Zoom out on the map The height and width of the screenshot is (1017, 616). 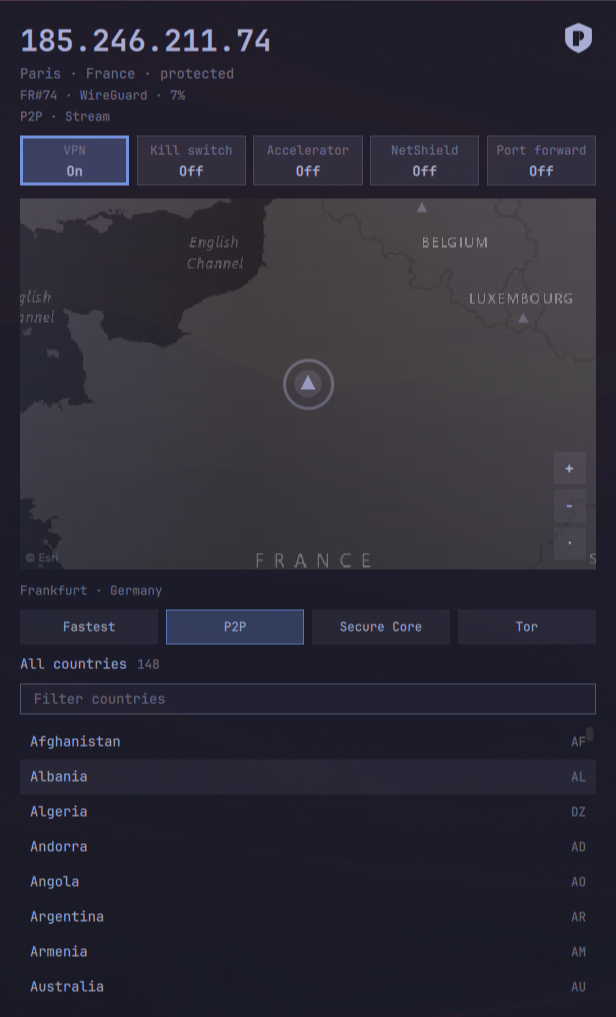tap(569, 506)
